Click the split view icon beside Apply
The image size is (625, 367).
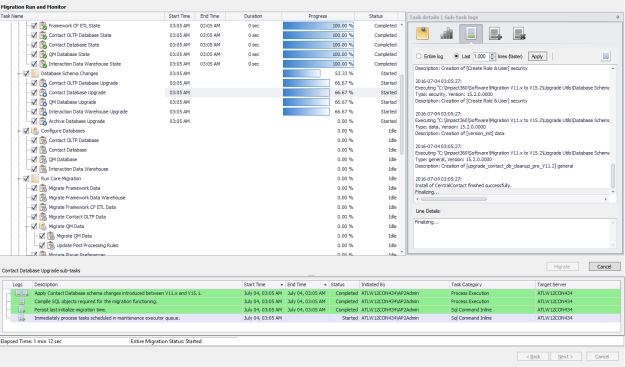[x=605, y=56]
